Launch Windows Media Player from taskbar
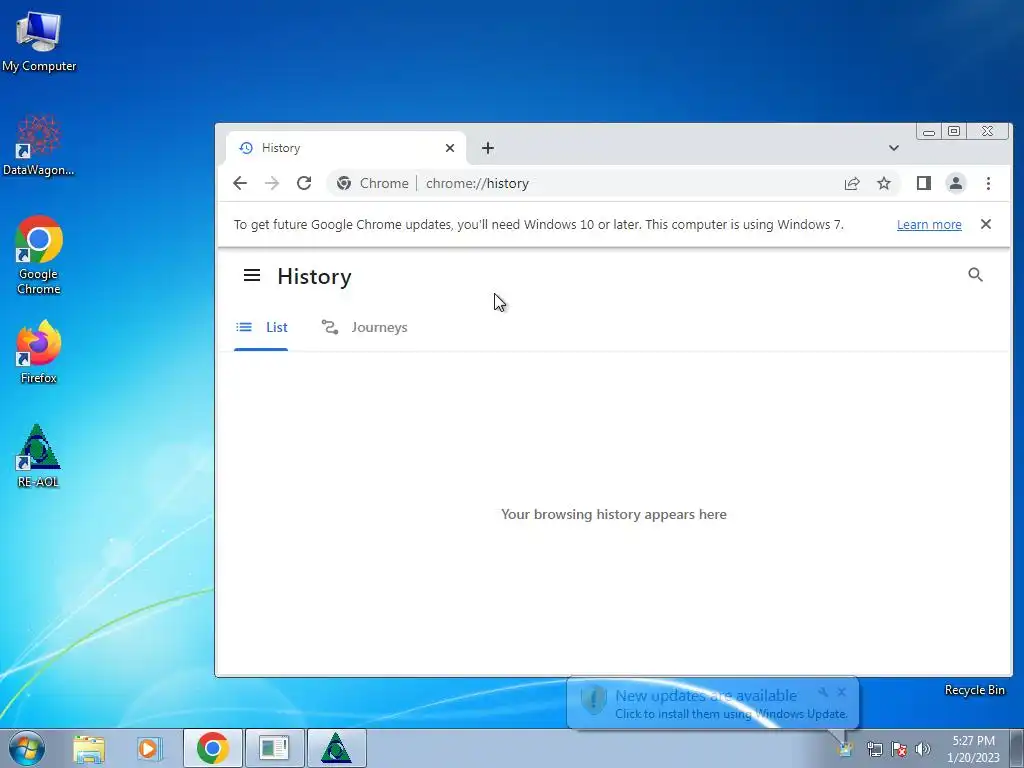The width and height of the screenshot is (1024, 768). pyautogui.click(x=149, y=748)
